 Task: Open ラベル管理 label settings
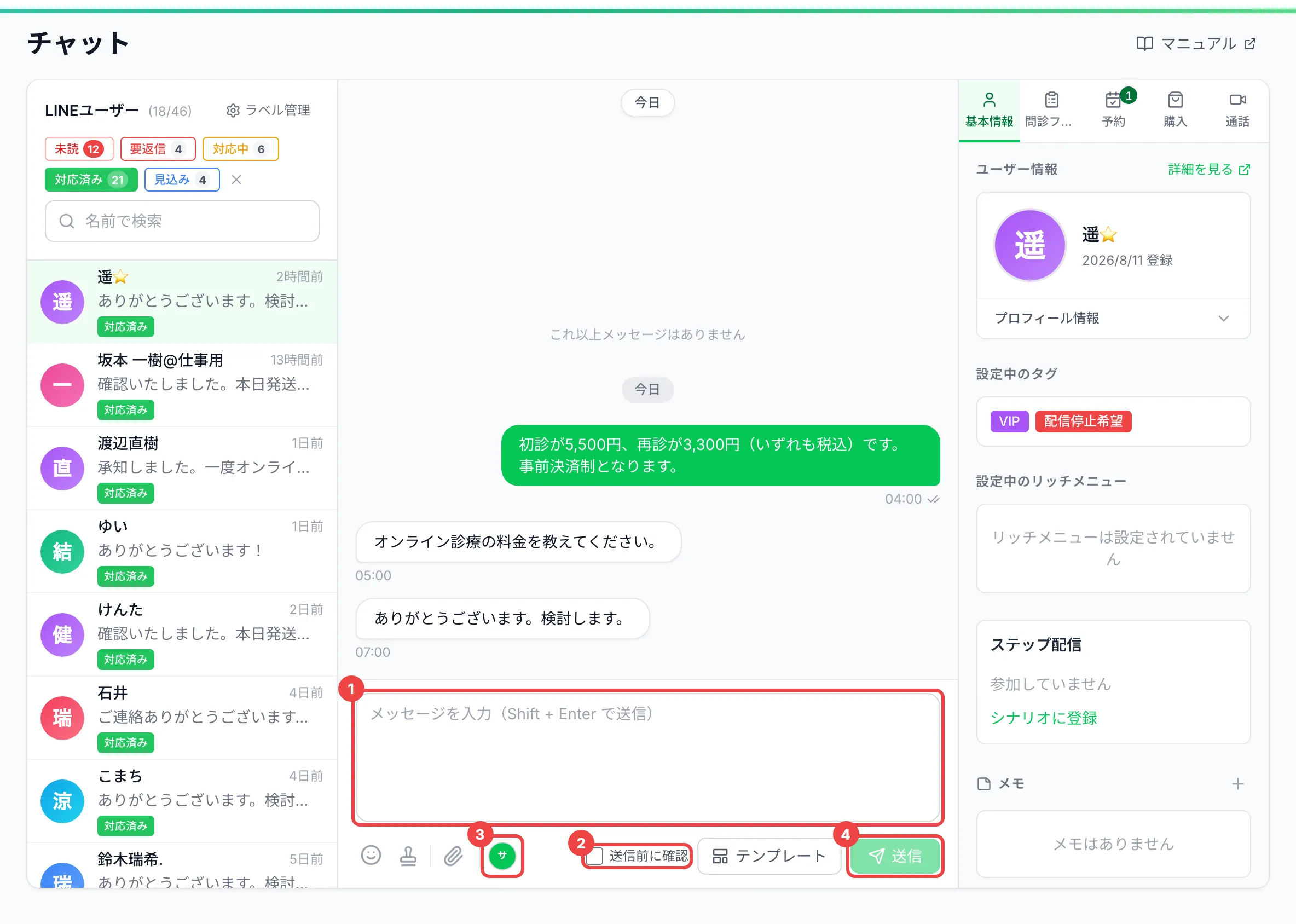coord(268,111)
